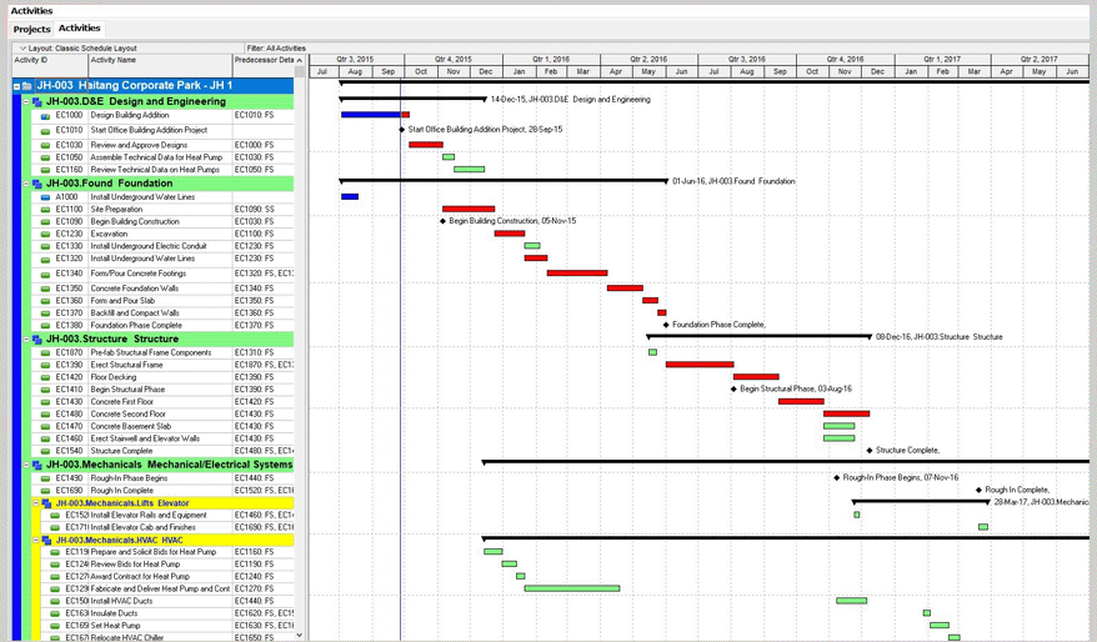Click the activity icon for EC1030
The height and width of the screenshot is (642, 1097).
45,145
